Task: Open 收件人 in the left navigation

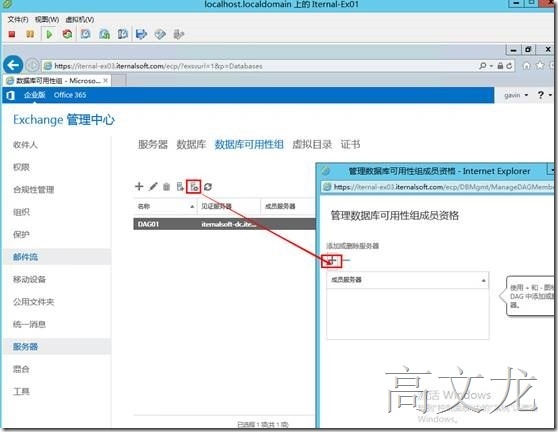Action: pos(25,145)
